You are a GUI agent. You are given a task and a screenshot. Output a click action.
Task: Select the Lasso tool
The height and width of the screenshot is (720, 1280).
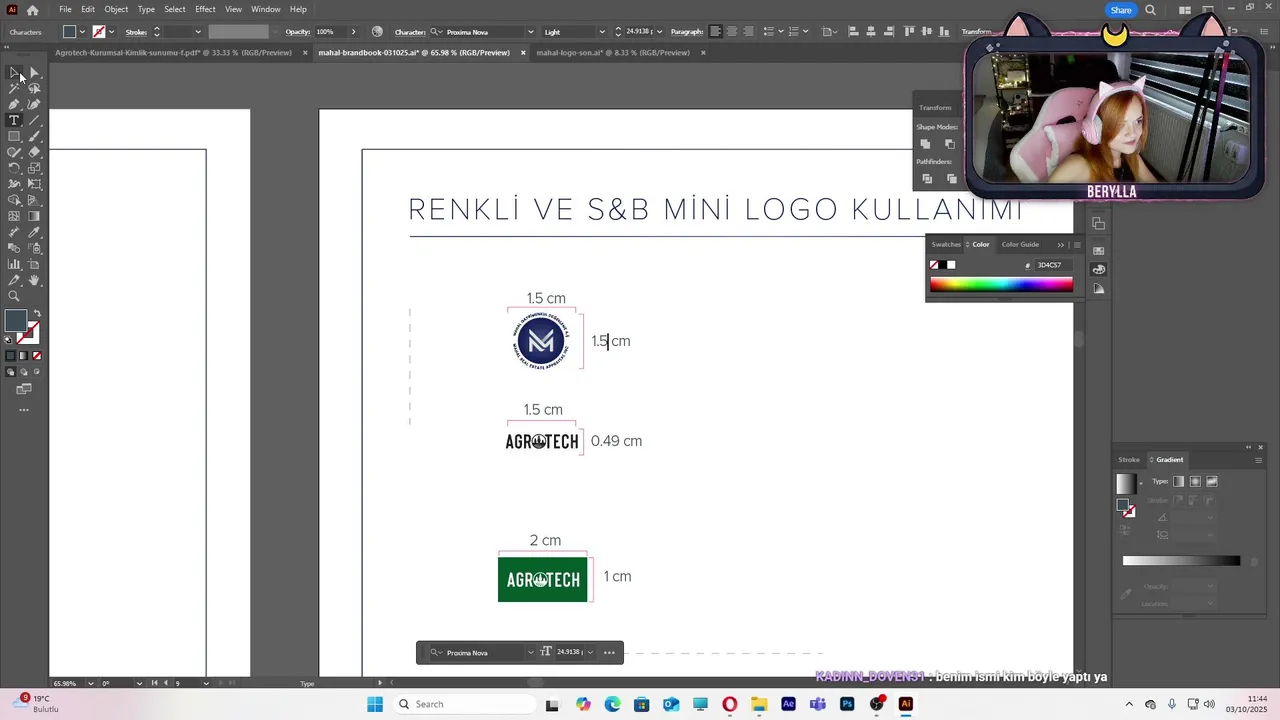(34, 89)
